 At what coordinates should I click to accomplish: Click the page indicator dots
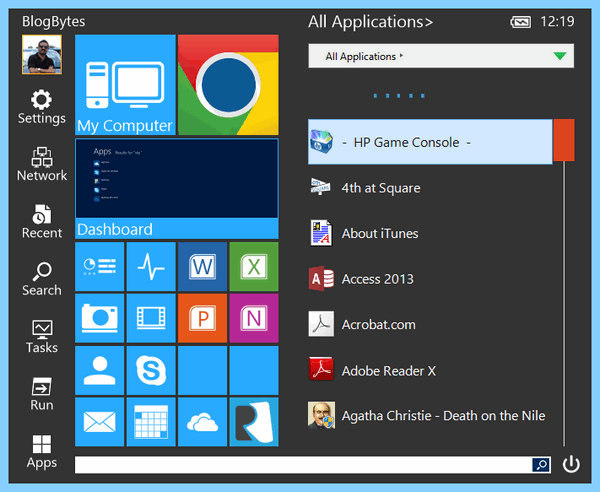399,96
